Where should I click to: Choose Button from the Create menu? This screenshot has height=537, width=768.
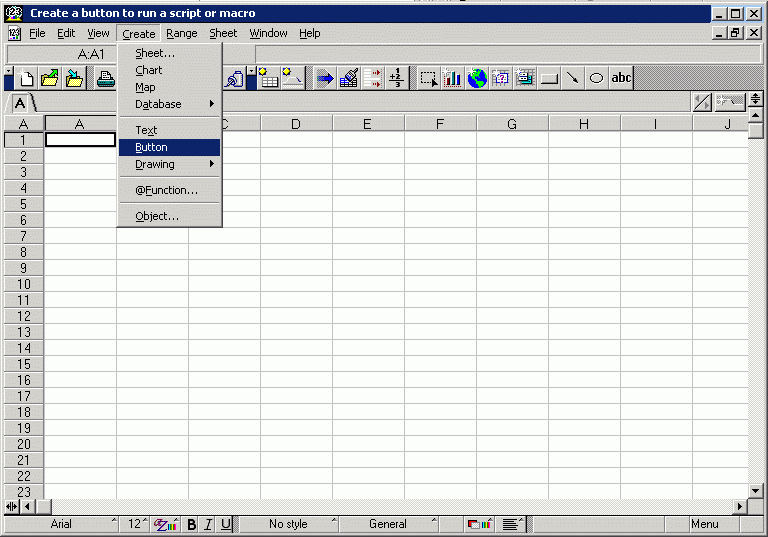pos(152,147)
